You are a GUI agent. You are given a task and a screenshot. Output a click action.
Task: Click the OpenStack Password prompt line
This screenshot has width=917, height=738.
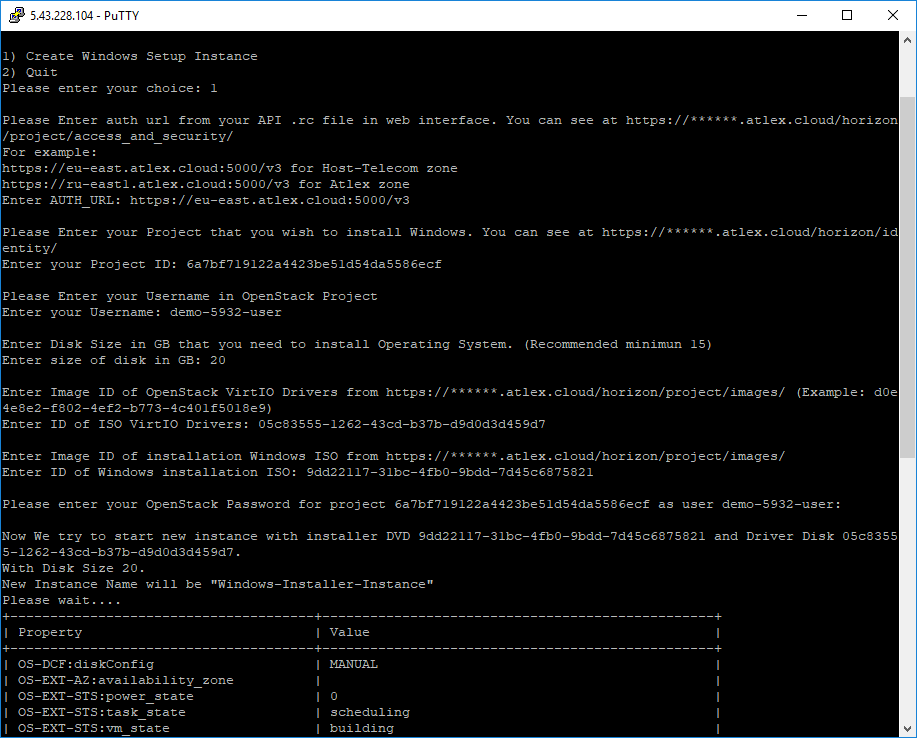pos(422,504)
